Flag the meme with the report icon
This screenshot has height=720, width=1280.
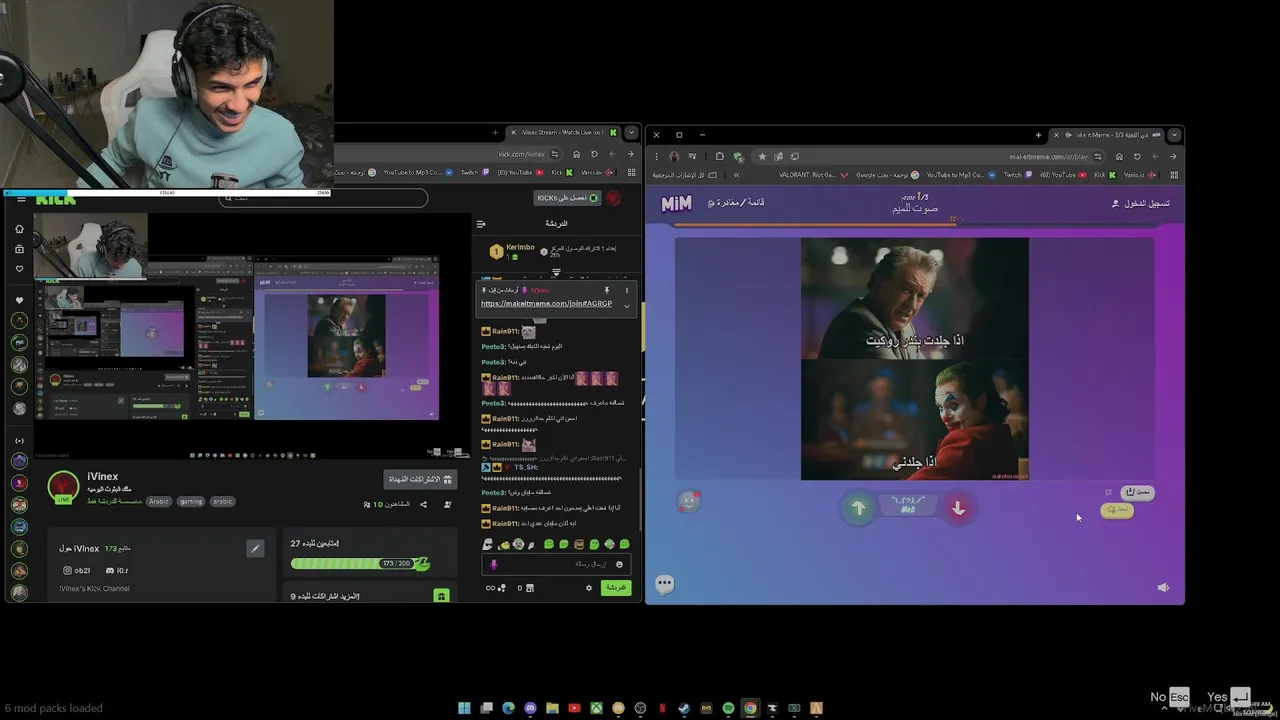1108,492
